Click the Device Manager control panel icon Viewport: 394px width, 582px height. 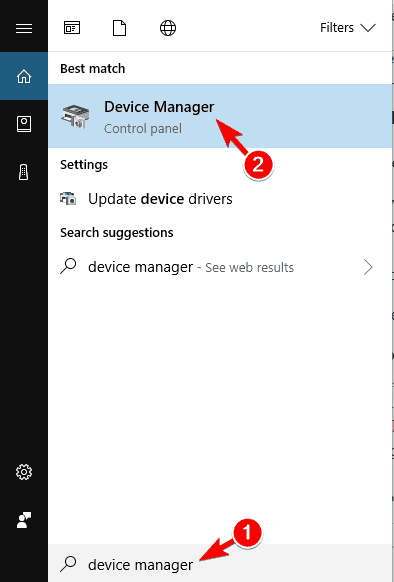(x=75, y=117)
